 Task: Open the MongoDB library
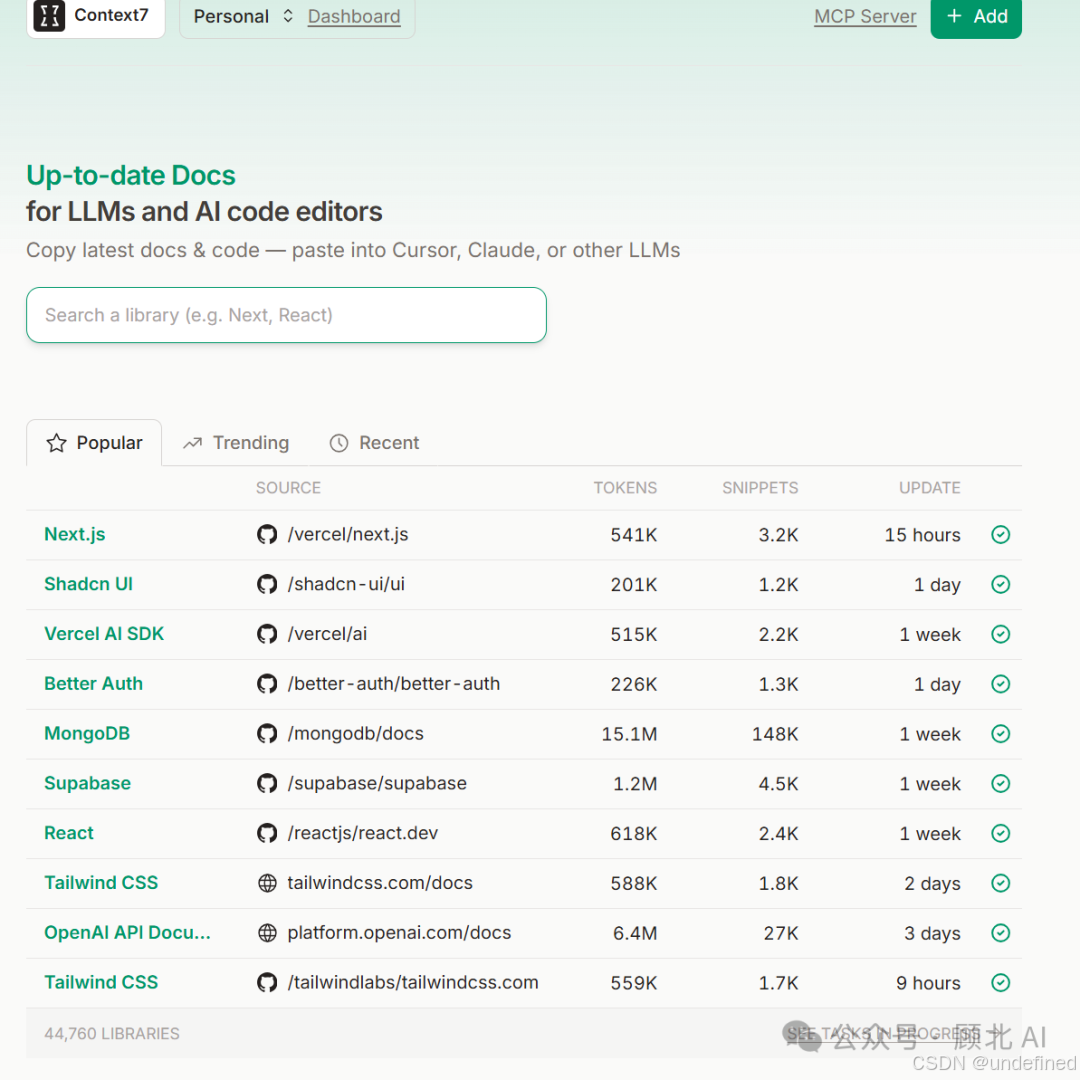tap(87, 733)
